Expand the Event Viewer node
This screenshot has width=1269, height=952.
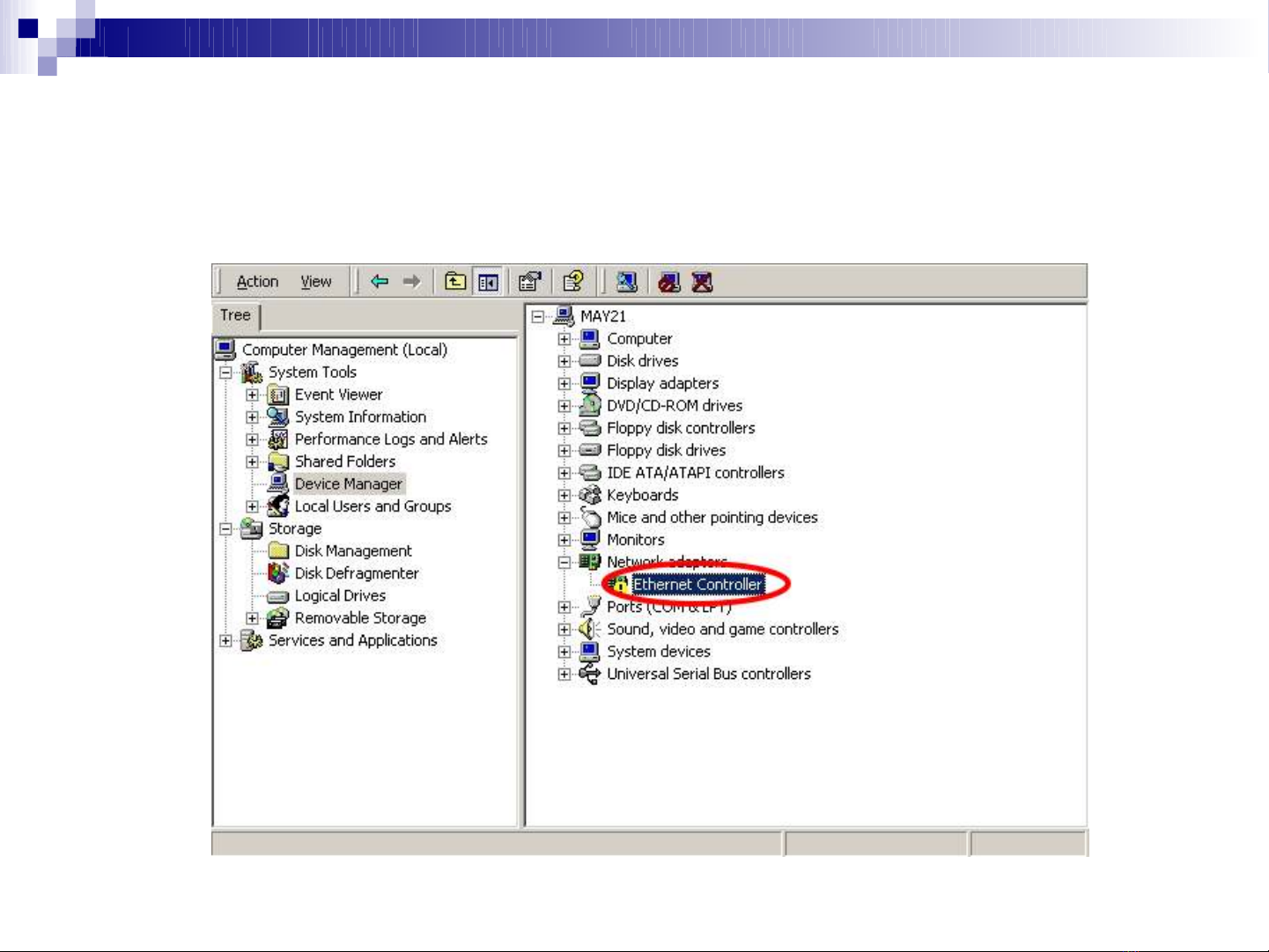[x=252, y=395]
